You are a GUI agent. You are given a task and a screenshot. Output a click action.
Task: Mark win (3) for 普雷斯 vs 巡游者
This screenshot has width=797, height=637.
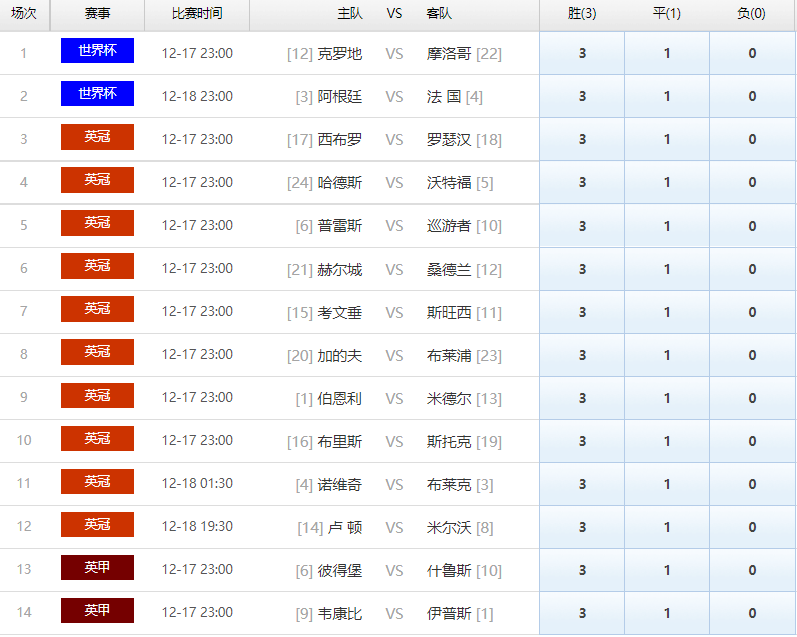[582, 226]
